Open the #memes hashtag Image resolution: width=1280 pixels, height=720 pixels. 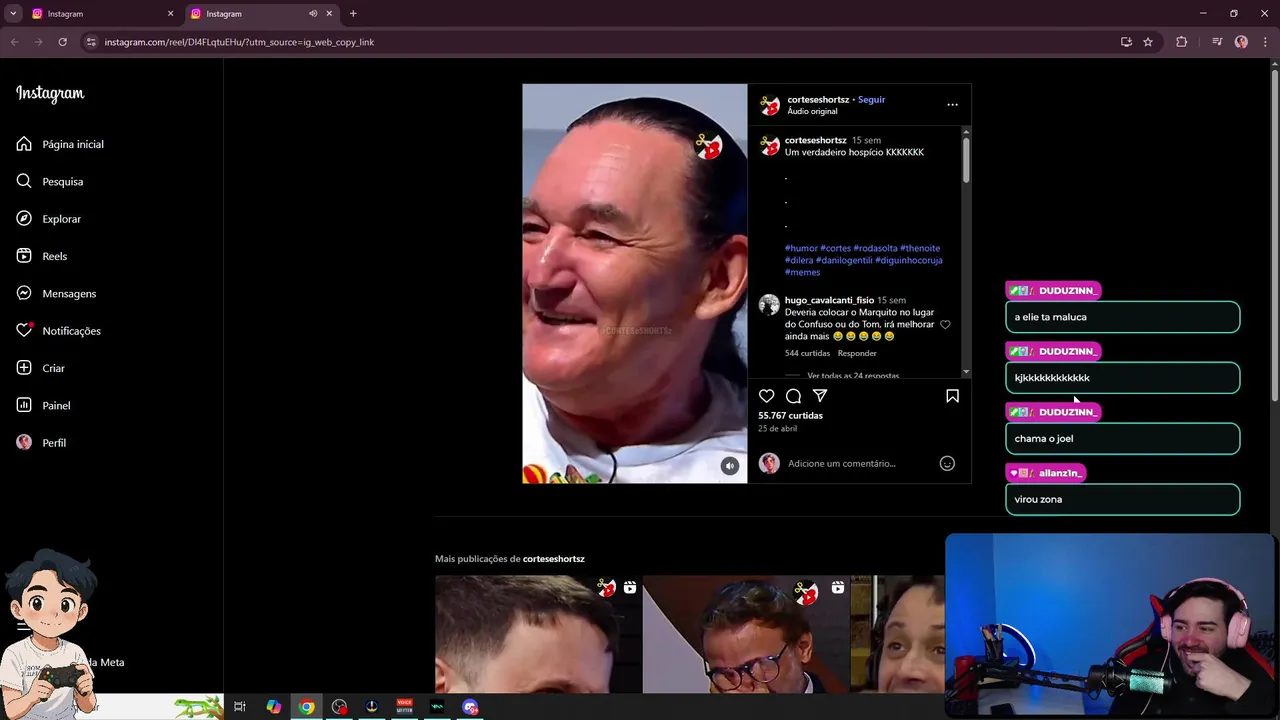point(802,272)
